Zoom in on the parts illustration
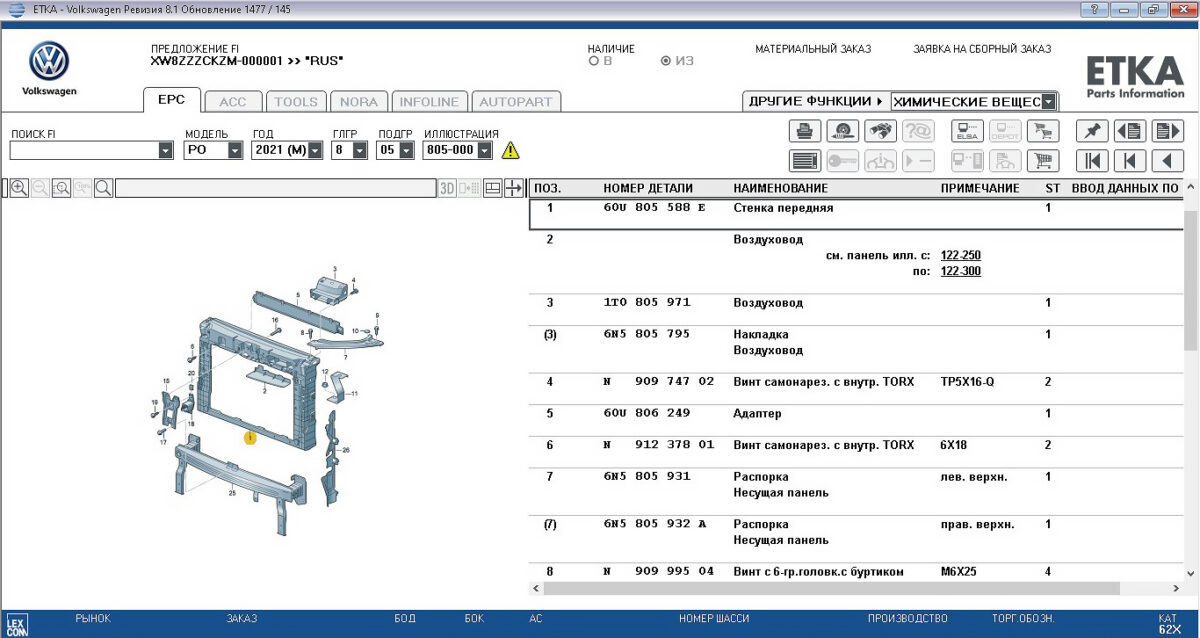This screenshot has width=1200, height=638. (19, 188)
